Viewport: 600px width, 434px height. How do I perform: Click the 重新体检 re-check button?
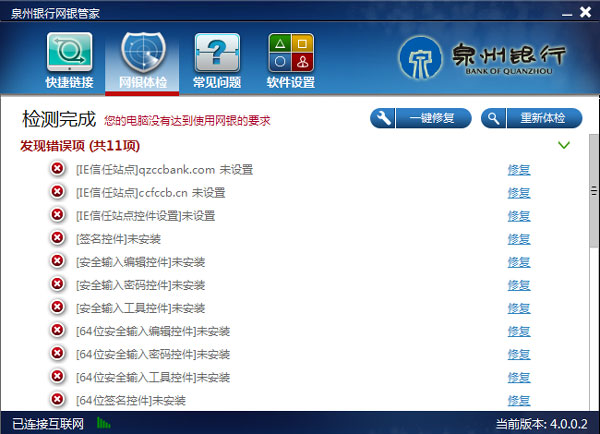(531, 119)
